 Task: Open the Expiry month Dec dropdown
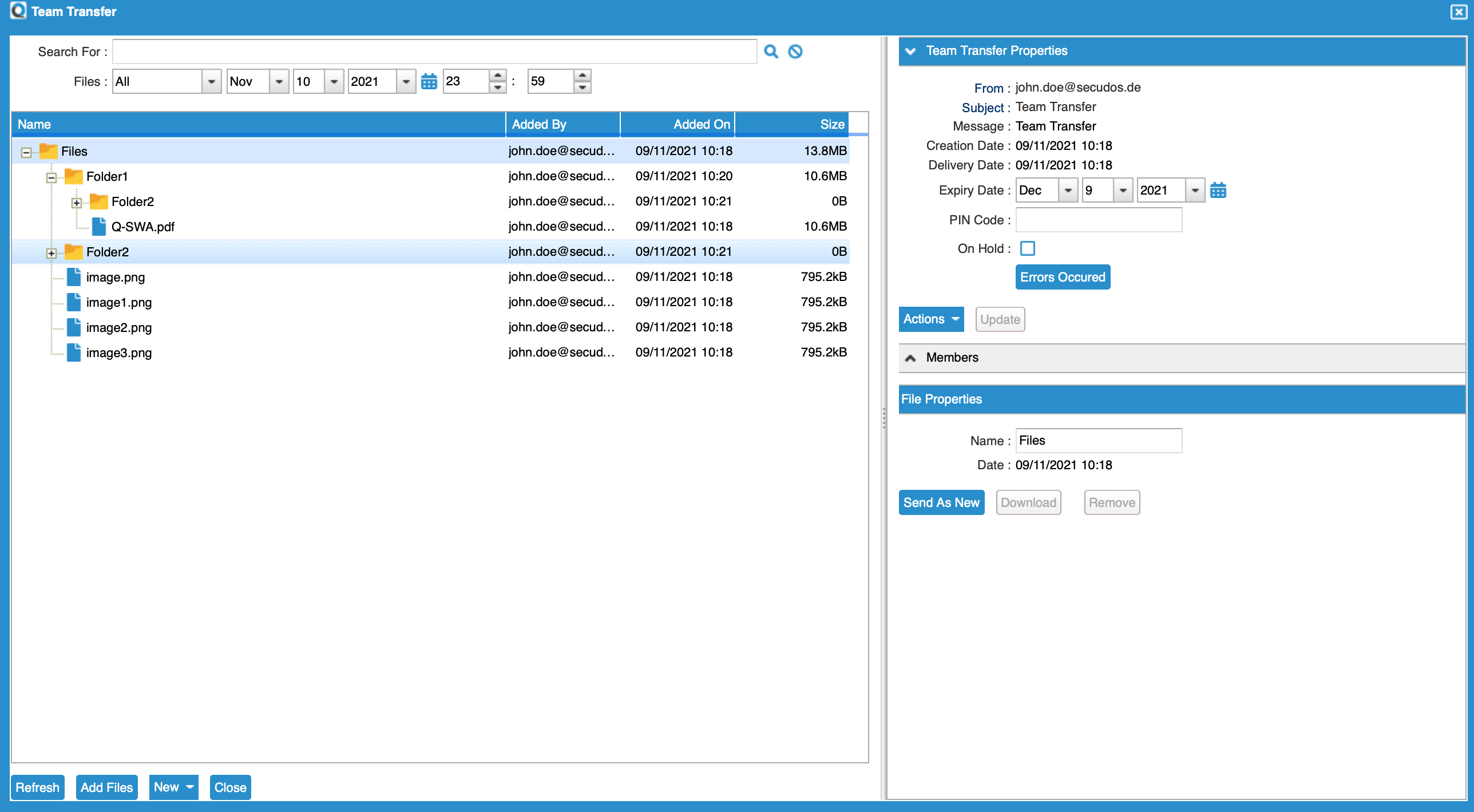(1067, 190)
